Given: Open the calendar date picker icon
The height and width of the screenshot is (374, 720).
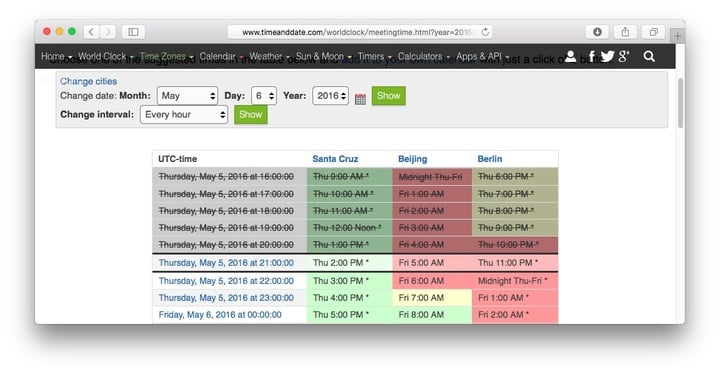Looking at the screenshot, I should click(360, 99).
